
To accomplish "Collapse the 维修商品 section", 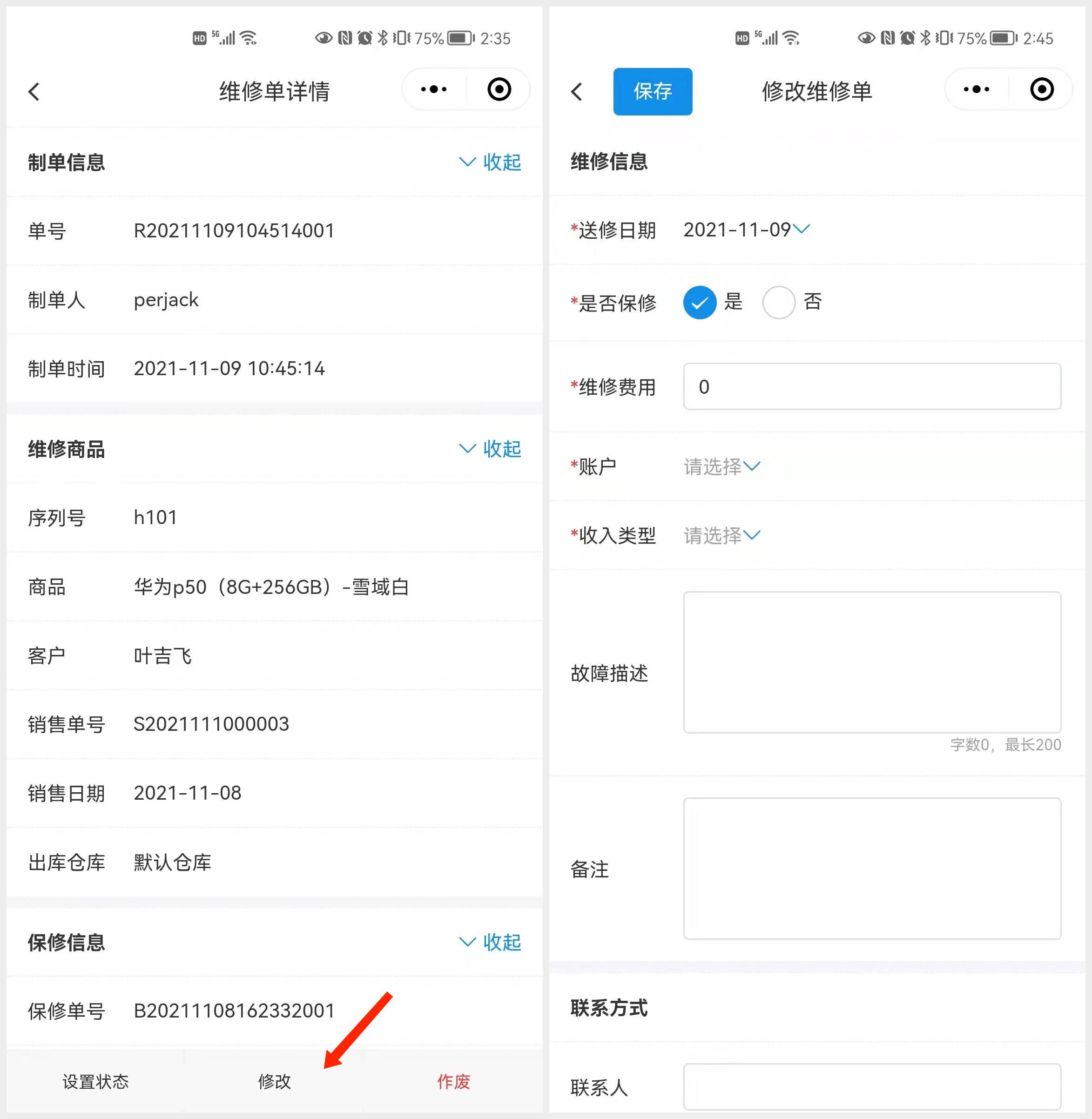I will 490,449.
